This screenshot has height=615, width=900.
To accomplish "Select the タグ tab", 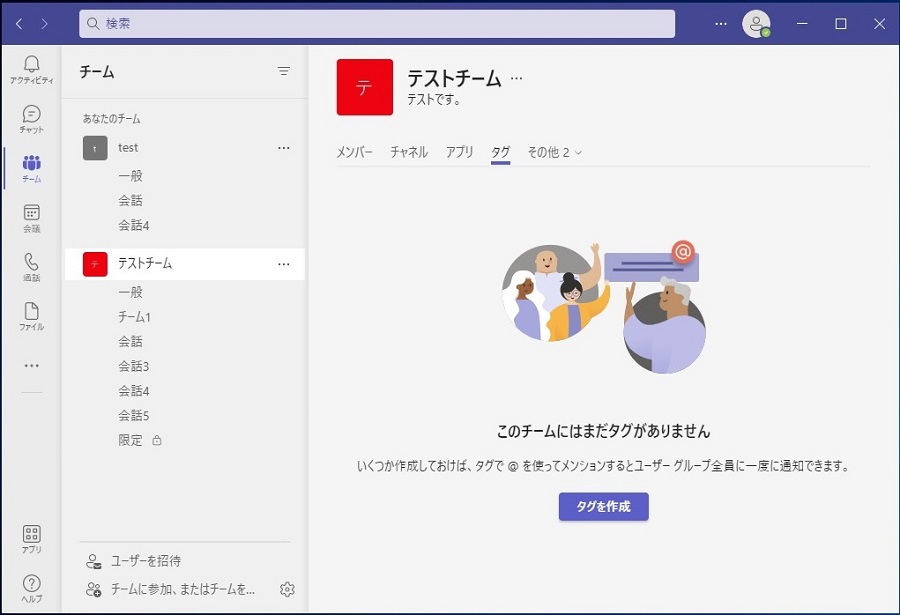I will [x=501, y=152].
